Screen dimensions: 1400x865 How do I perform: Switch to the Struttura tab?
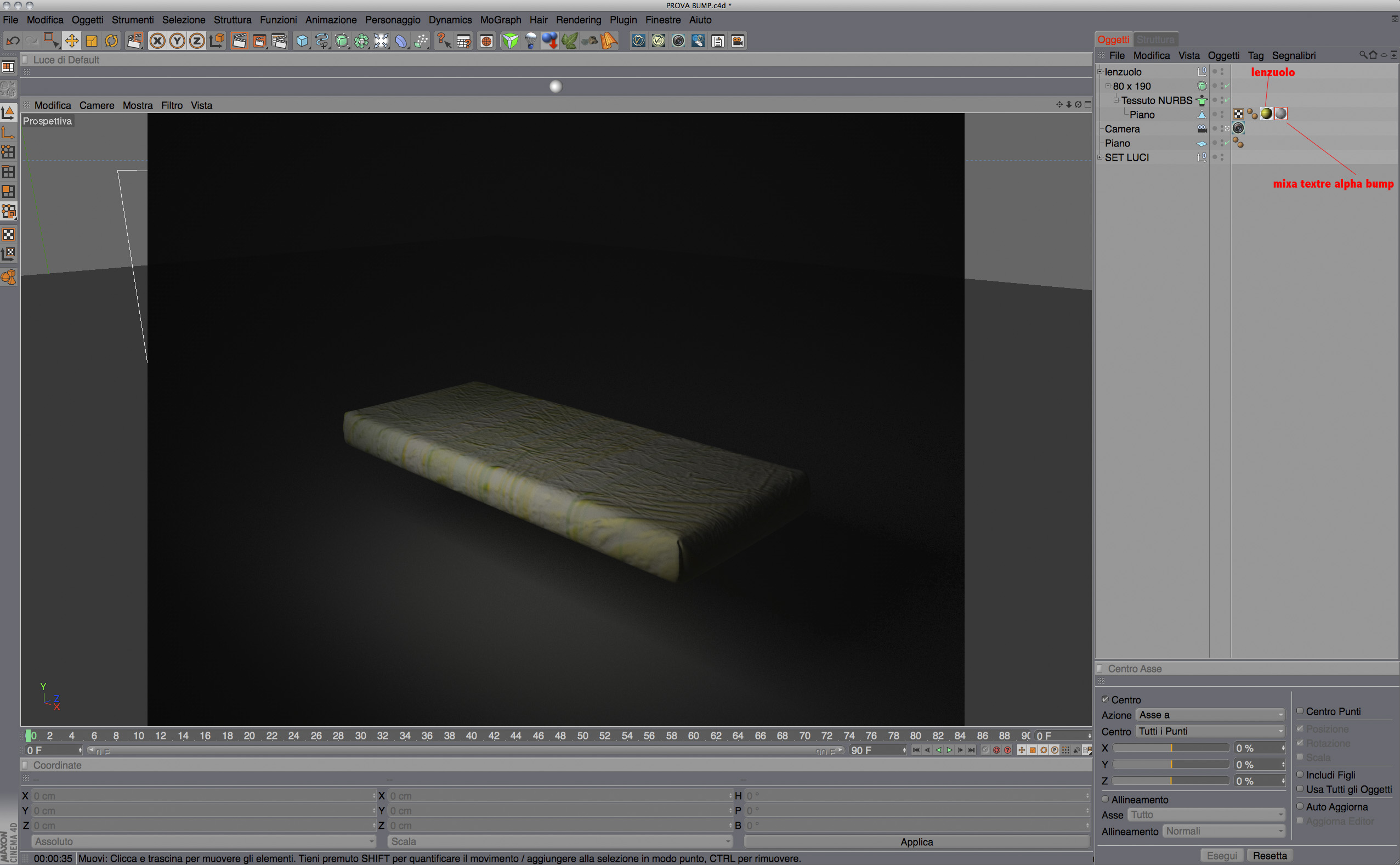pos(1155,39)
